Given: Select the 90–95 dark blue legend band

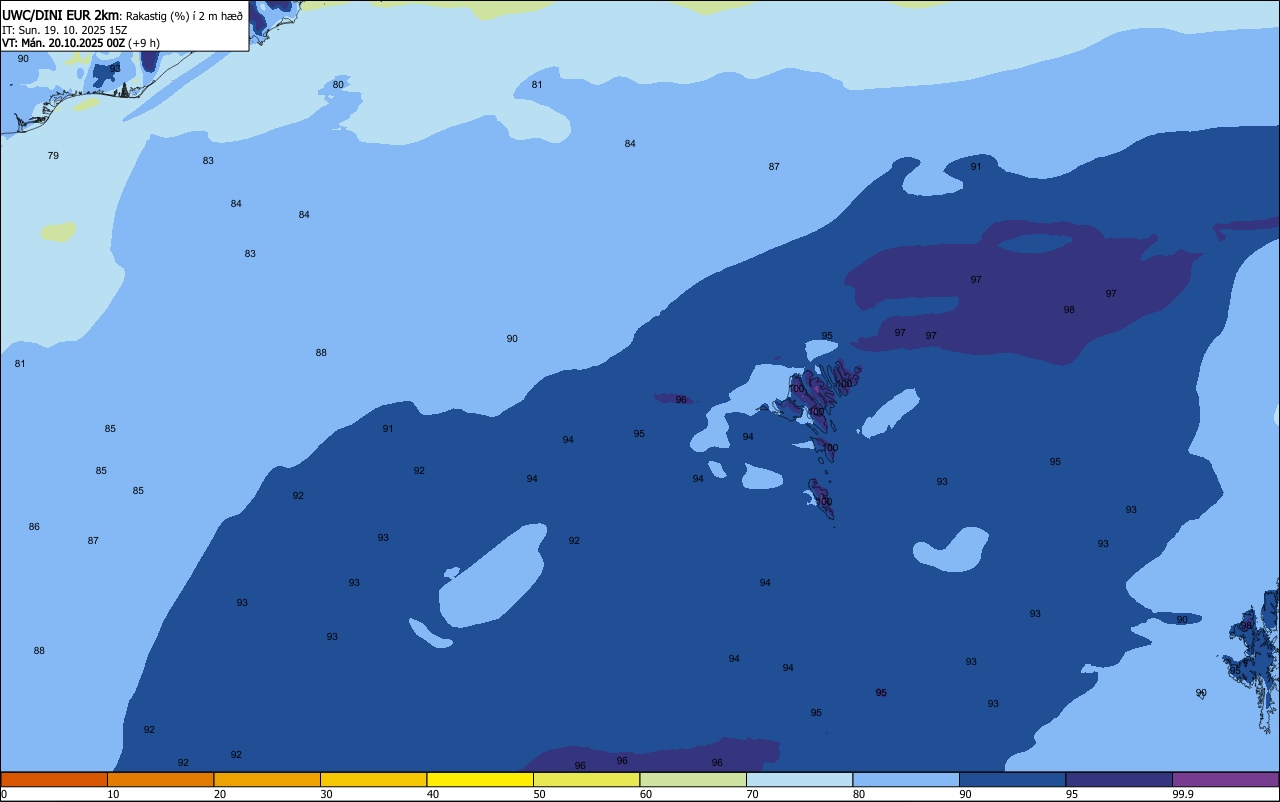Looking at the screenshot, I should pos(1012,779).
